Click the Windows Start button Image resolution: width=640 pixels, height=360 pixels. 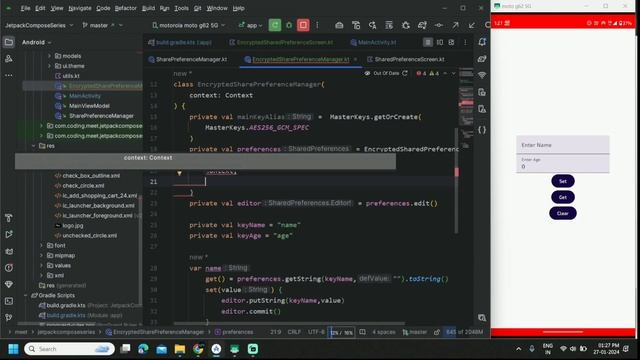(x=13, y=349)
